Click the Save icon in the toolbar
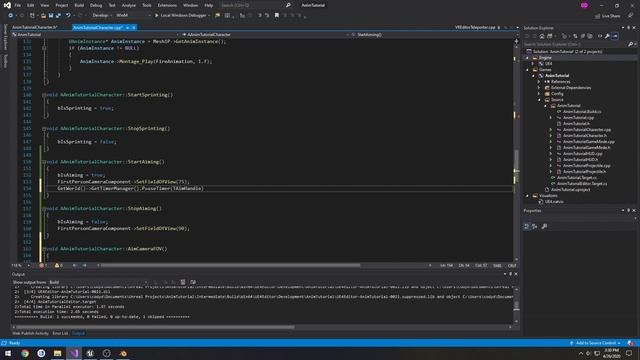 pos(51,16)
